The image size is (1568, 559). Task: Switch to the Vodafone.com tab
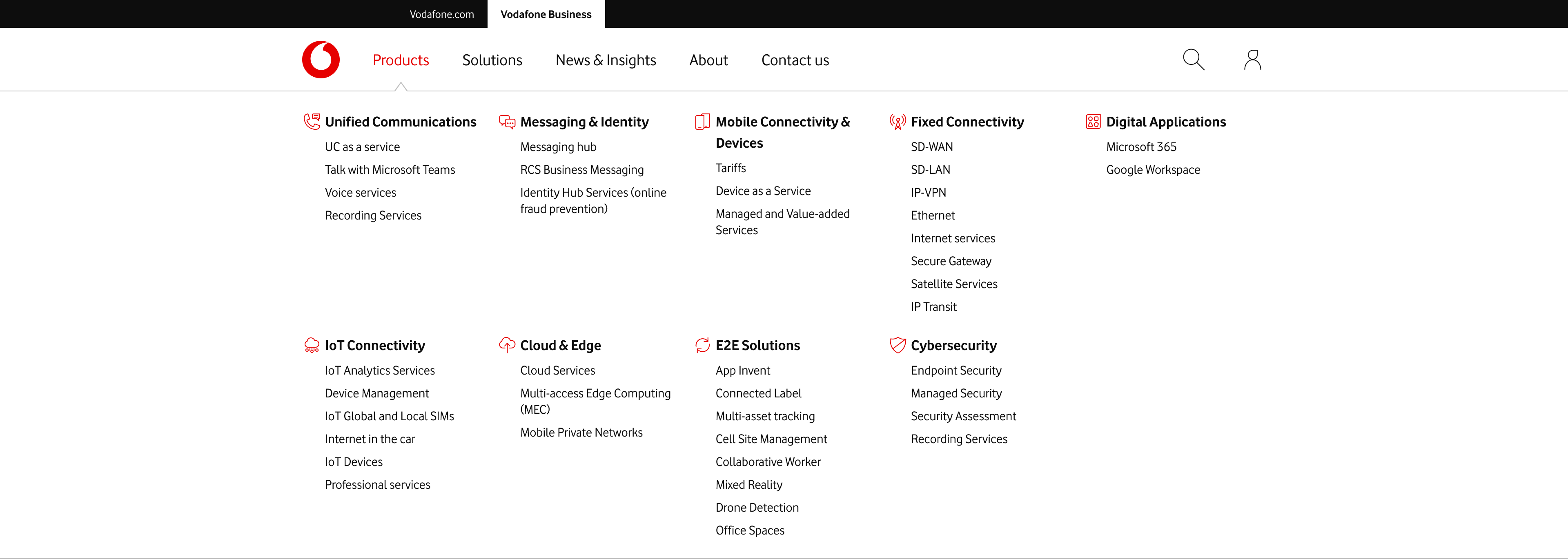[441, 14]
